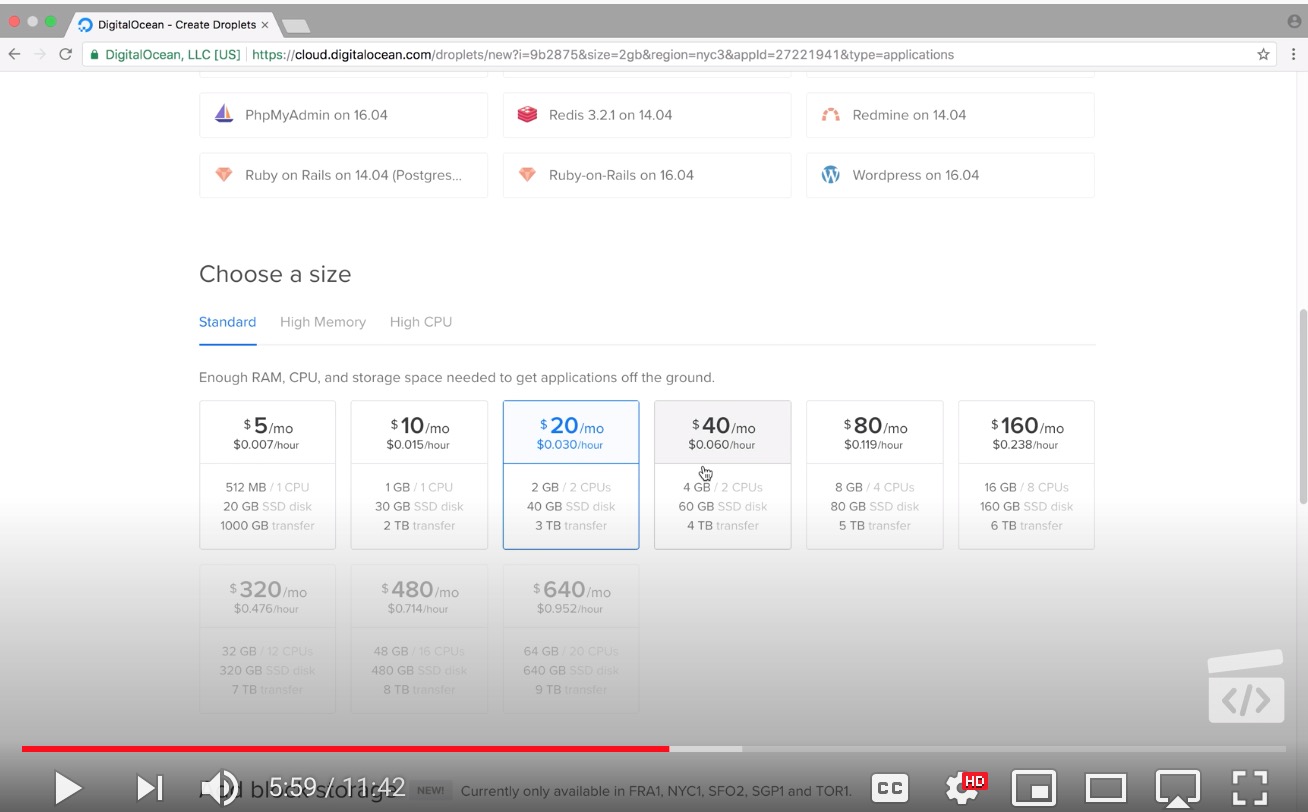Viewport: 1308px width, 812px height.
Task: Enter fullscreen video mode
Action: click(1250, 788)
